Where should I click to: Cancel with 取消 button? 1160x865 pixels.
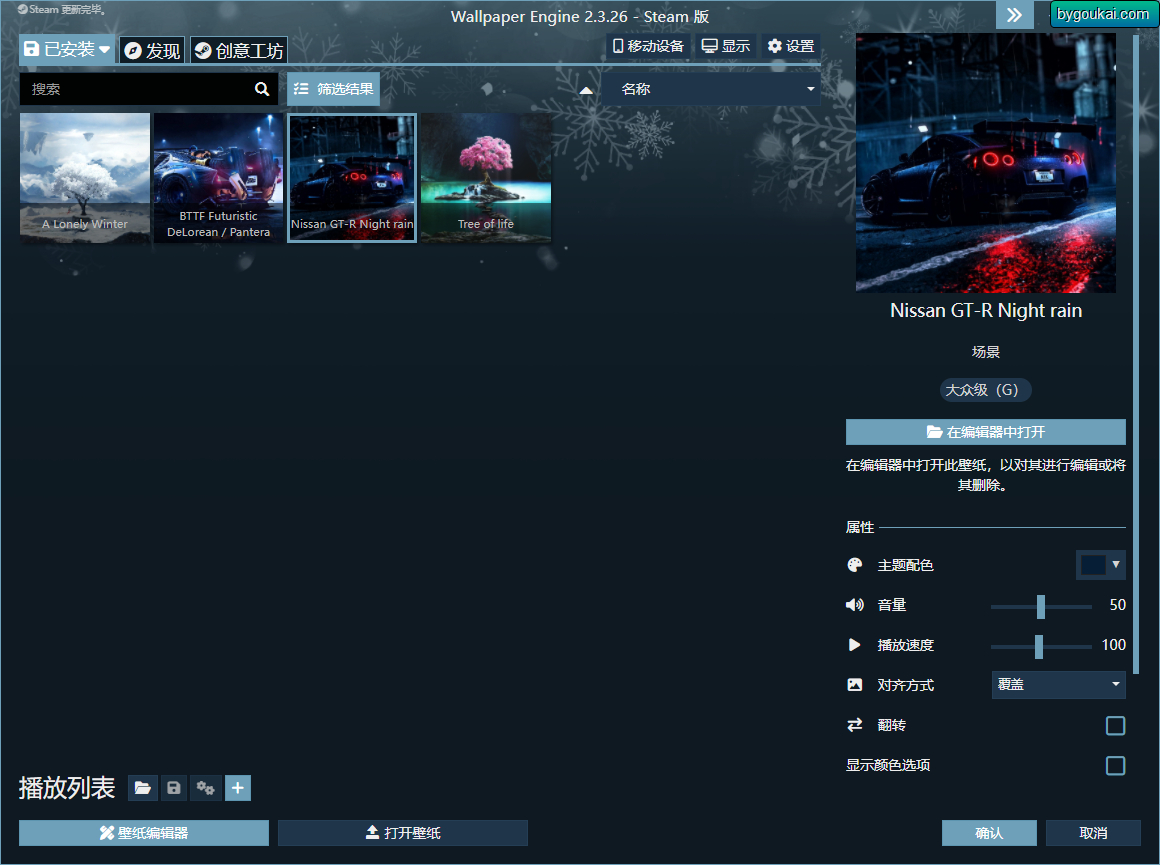coord(1093,833)
